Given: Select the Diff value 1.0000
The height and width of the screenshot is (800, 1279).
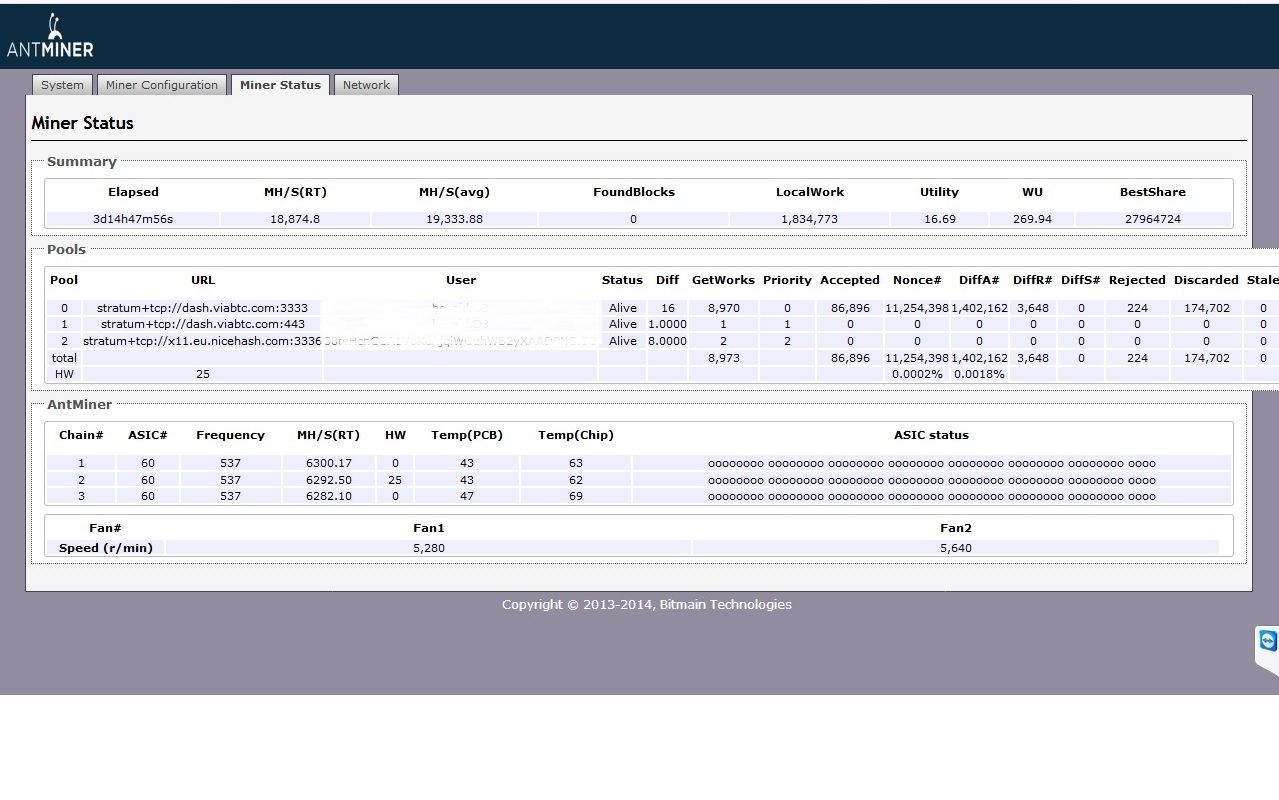Looking at the screenshot, I should (667, 324).
